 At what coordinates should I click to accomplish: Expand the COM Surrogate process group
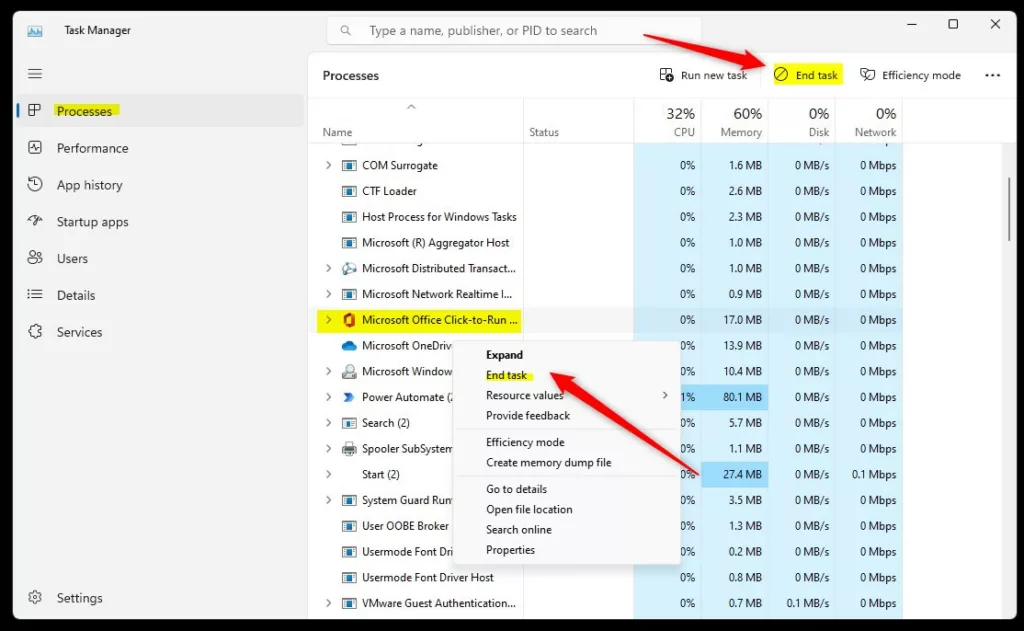coord(328,165)
